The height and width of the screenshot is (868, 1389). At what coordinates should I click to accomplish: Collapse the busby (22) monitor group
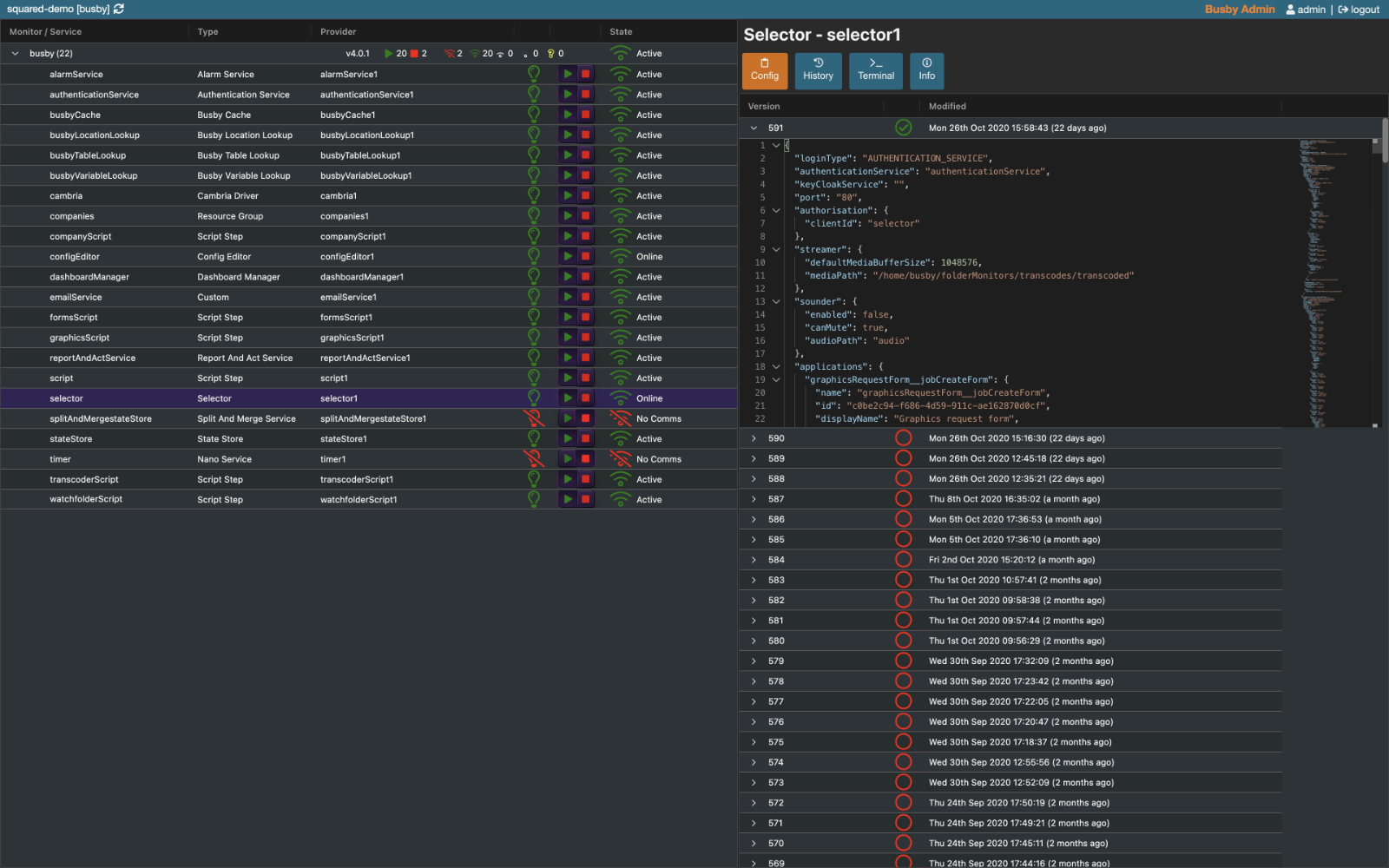[15, 54]
